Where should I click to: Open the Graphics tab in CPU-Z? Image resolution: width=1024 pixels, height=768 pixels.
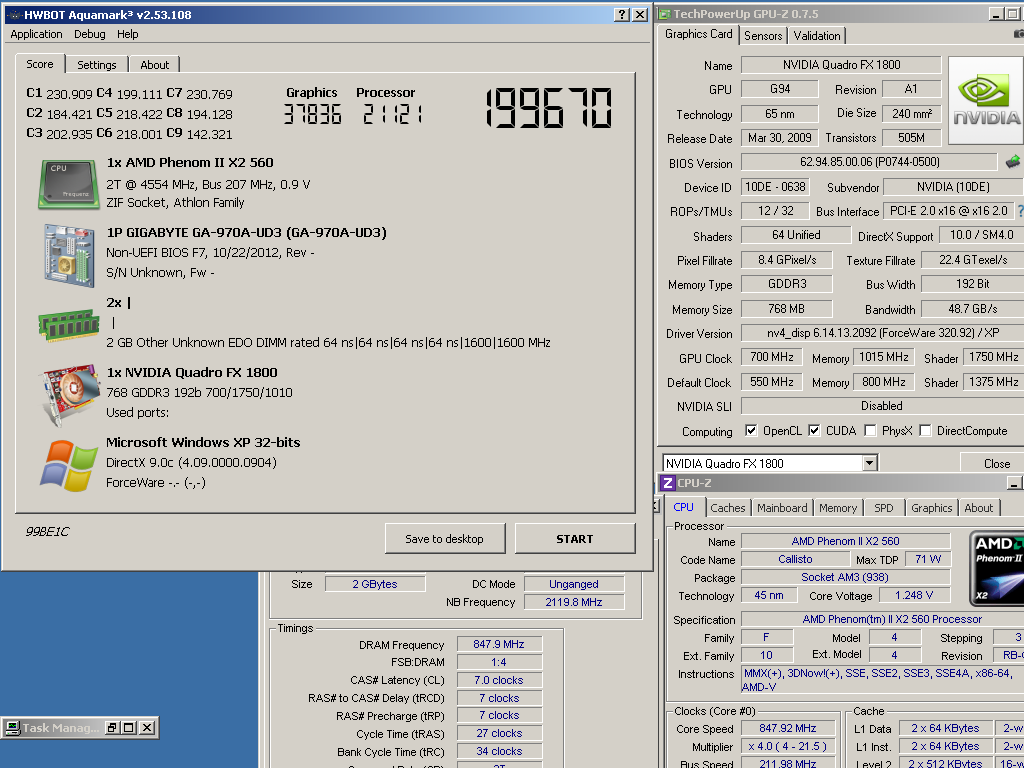pos(931,508)
